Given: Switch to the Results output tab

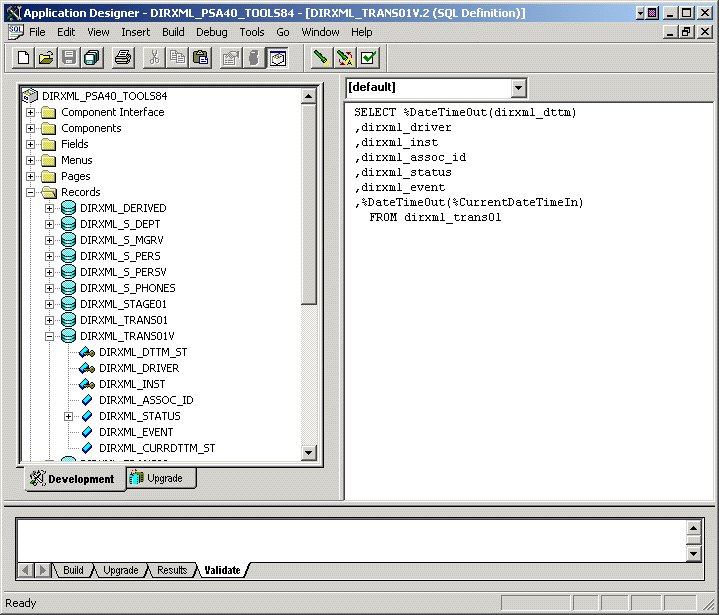Looking at the screenshot, I should (171, 570).
